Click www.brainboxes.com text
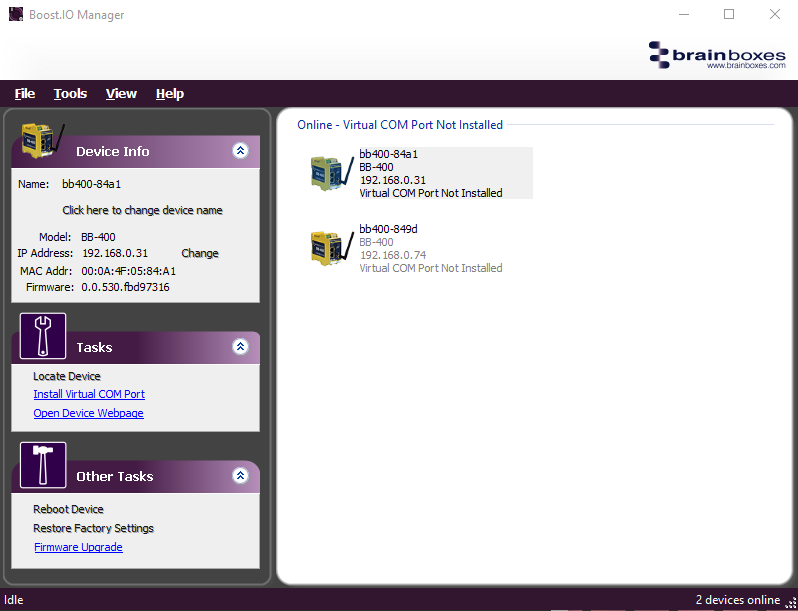Viewport: 798px width, 611px height. point(746,65)
